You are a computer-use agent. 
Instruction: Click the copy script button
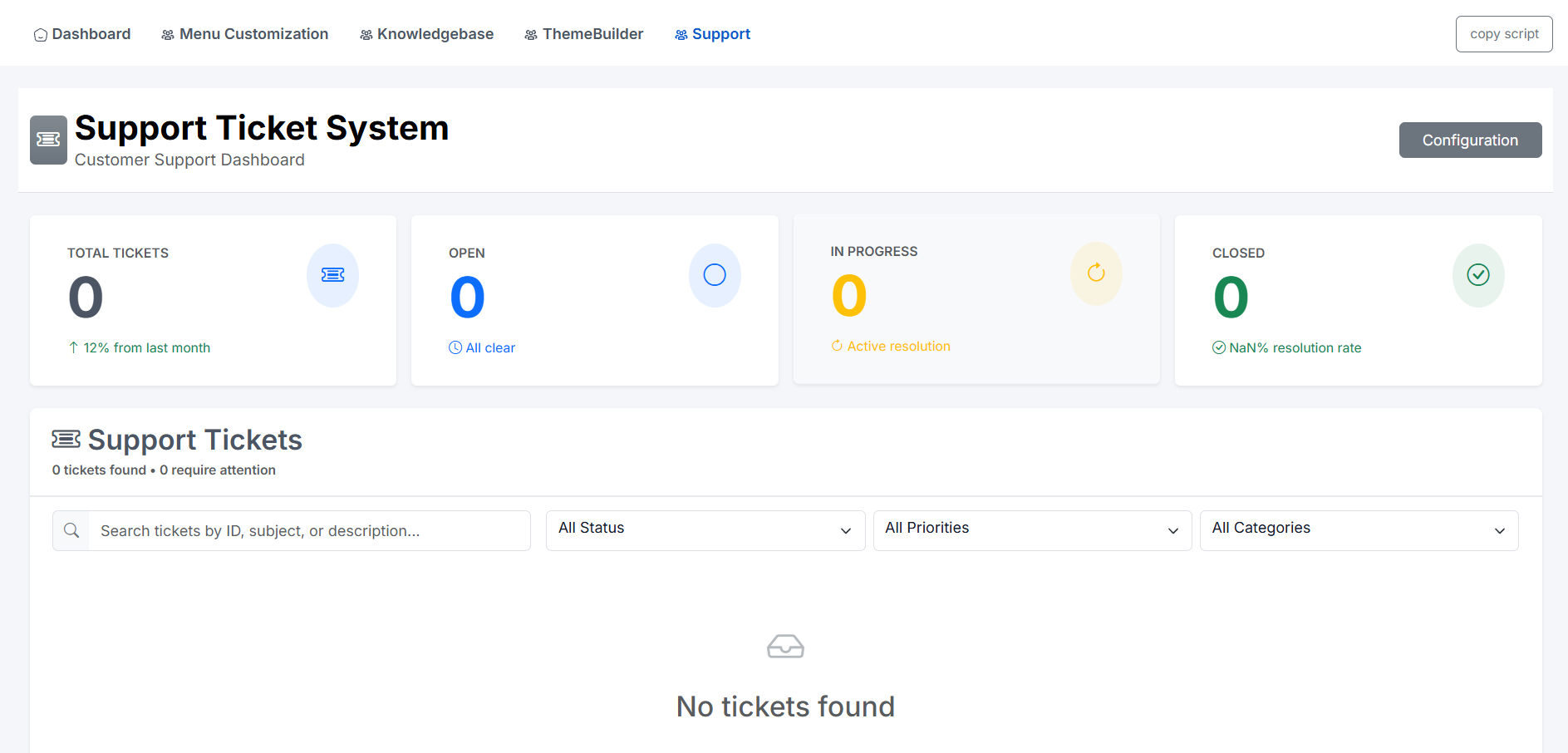point(1503,34)
